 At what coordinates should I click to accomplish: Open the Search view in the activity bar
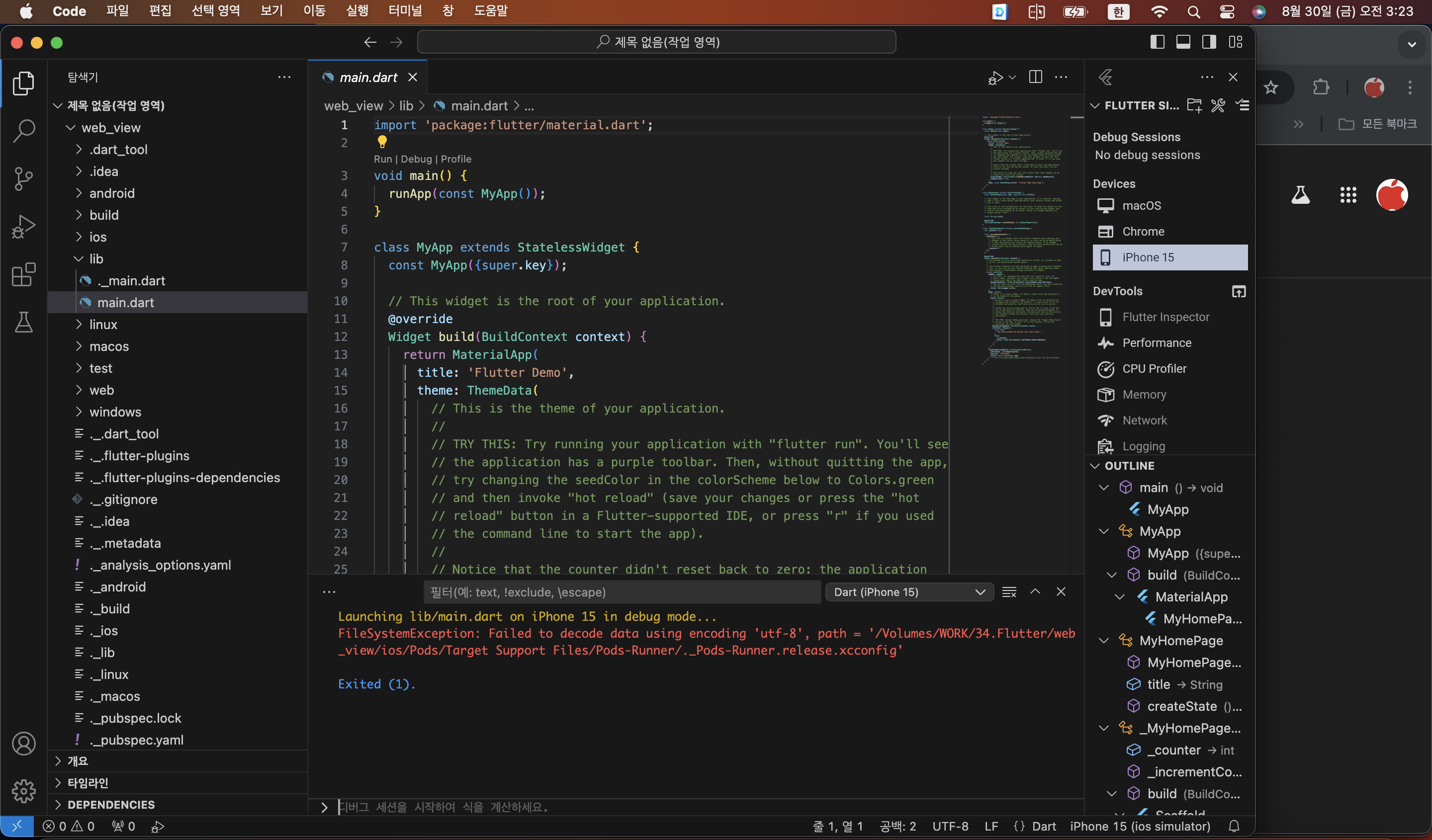click(23, 131)
